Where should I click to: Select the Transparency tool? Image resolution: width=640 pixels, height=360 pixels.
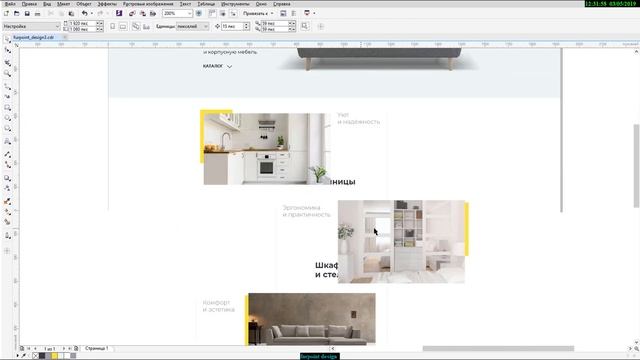(7, 188)
